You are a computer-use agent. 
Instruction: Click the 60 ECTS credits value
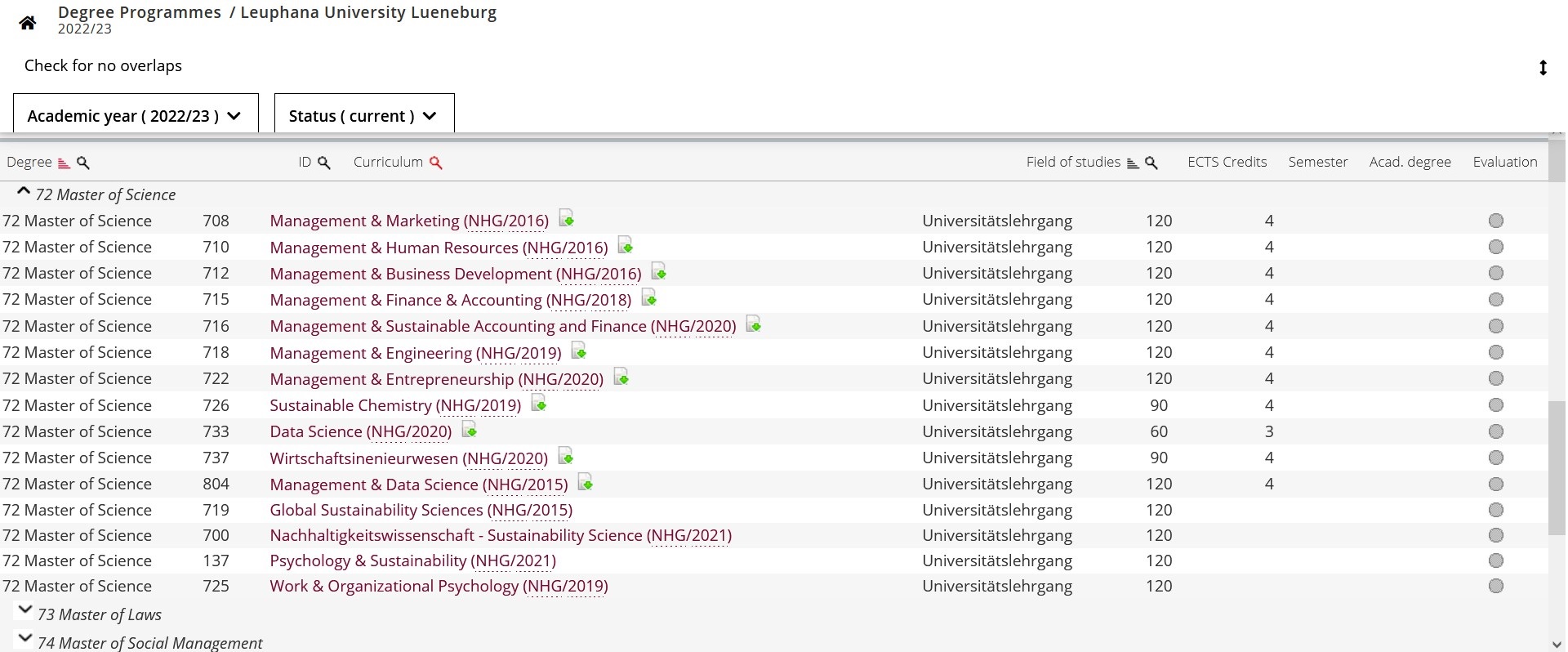pos(1159,431)
